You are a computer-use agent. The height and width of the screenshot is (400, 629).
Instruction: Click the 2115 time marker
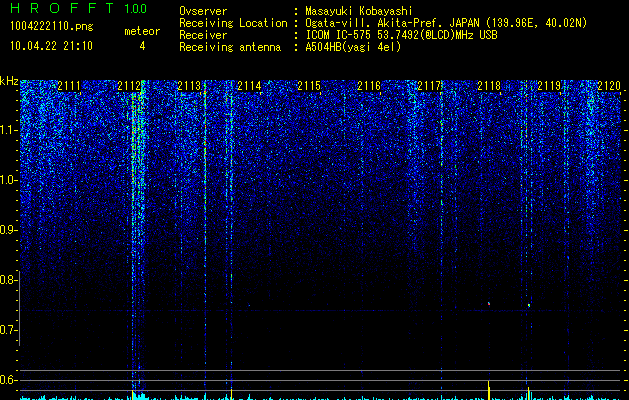309,86
